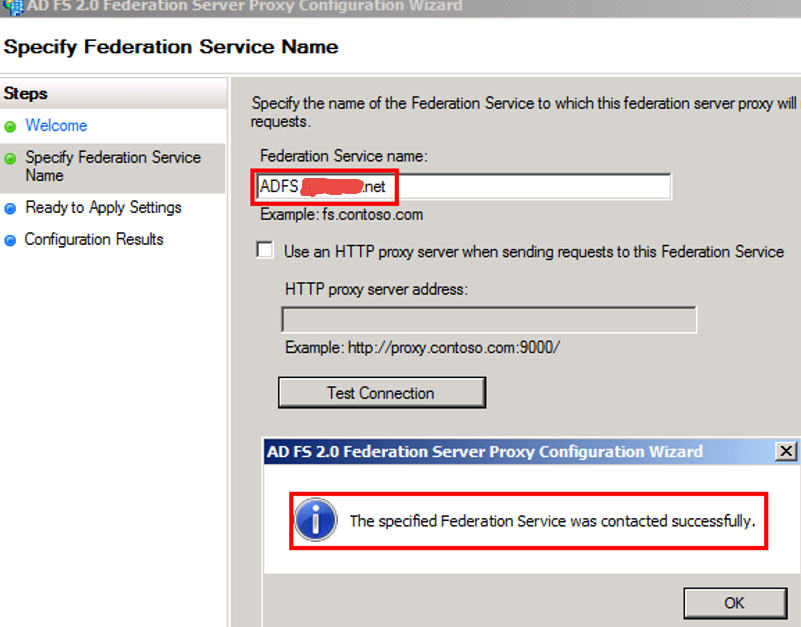
Task: Click the HTTP proxy server address field
Action: pyautogui.click(x=489, y=320)
